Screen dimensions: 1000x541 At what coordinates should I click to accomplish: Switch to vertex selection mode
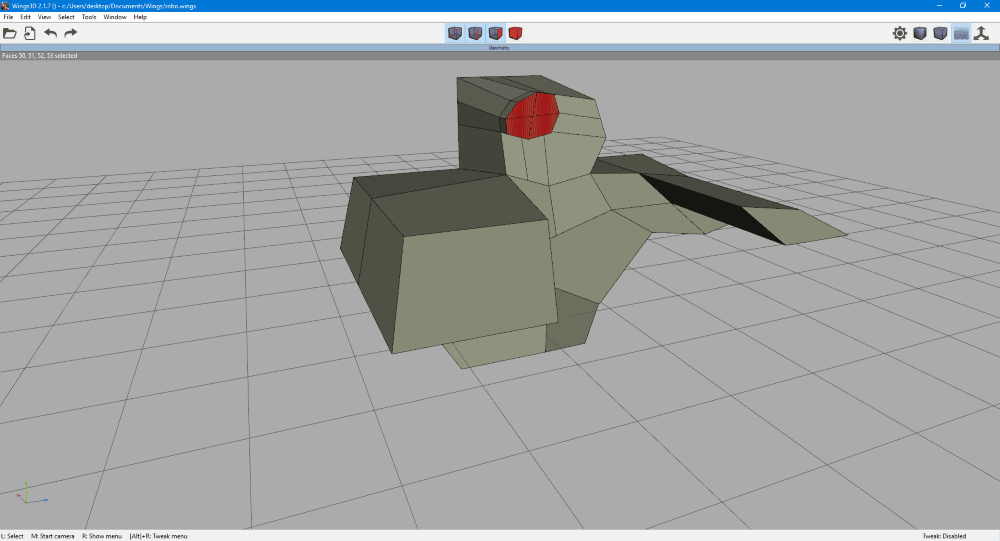pyautogui.click(x=455, y=33)
